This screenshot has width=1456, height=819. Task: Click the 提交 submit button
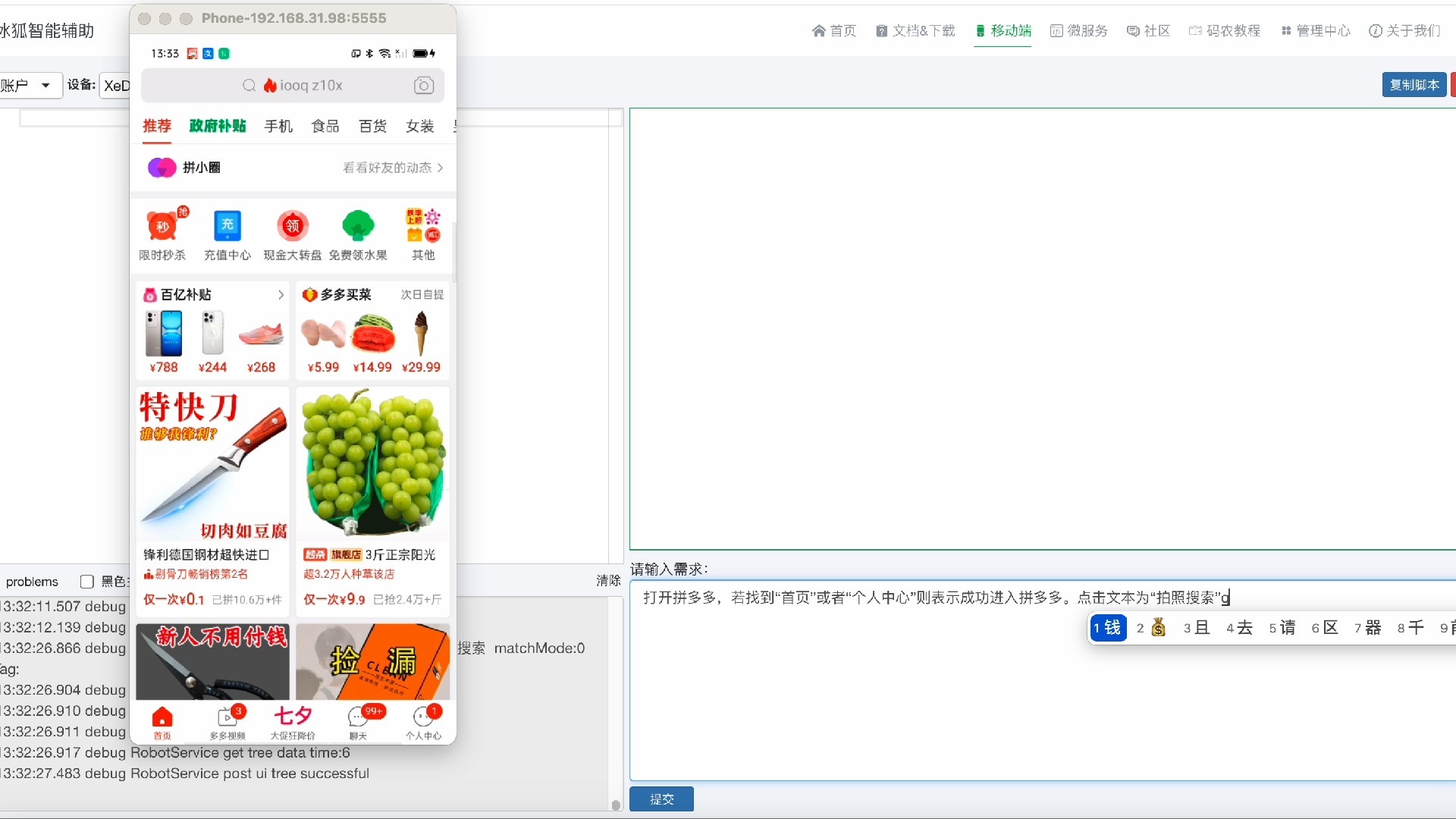(x=661, y=799)
